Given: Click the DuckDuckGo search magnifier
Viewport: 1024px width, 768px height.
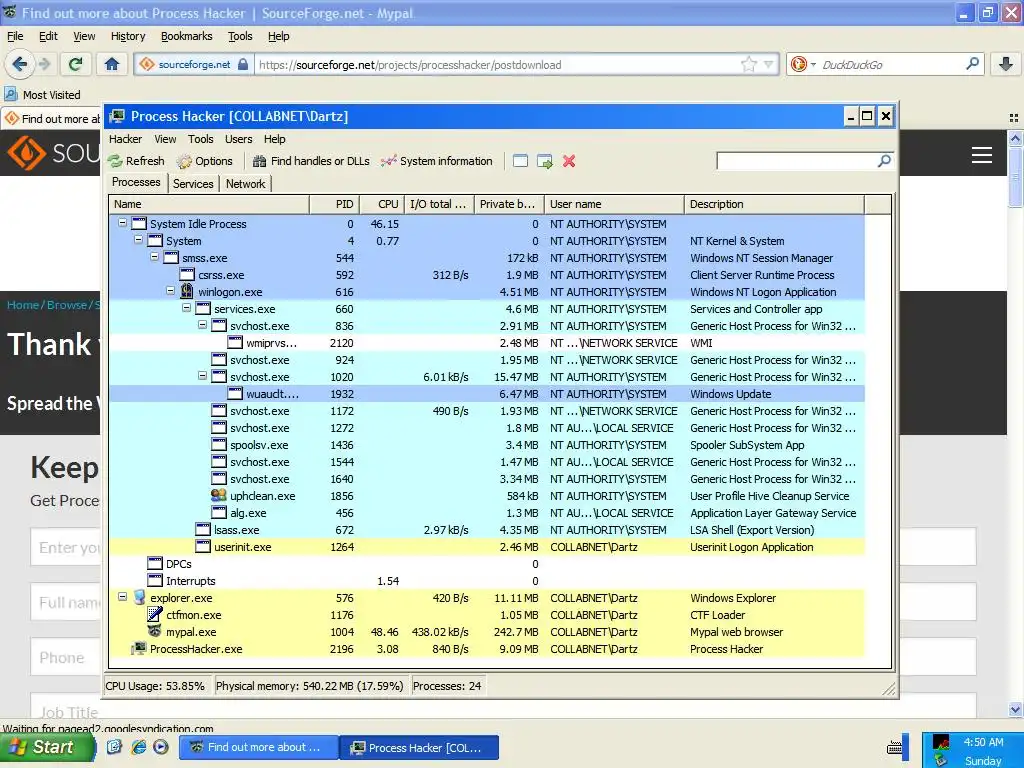Looking at the screenshot, I should [x=972, y=64].
